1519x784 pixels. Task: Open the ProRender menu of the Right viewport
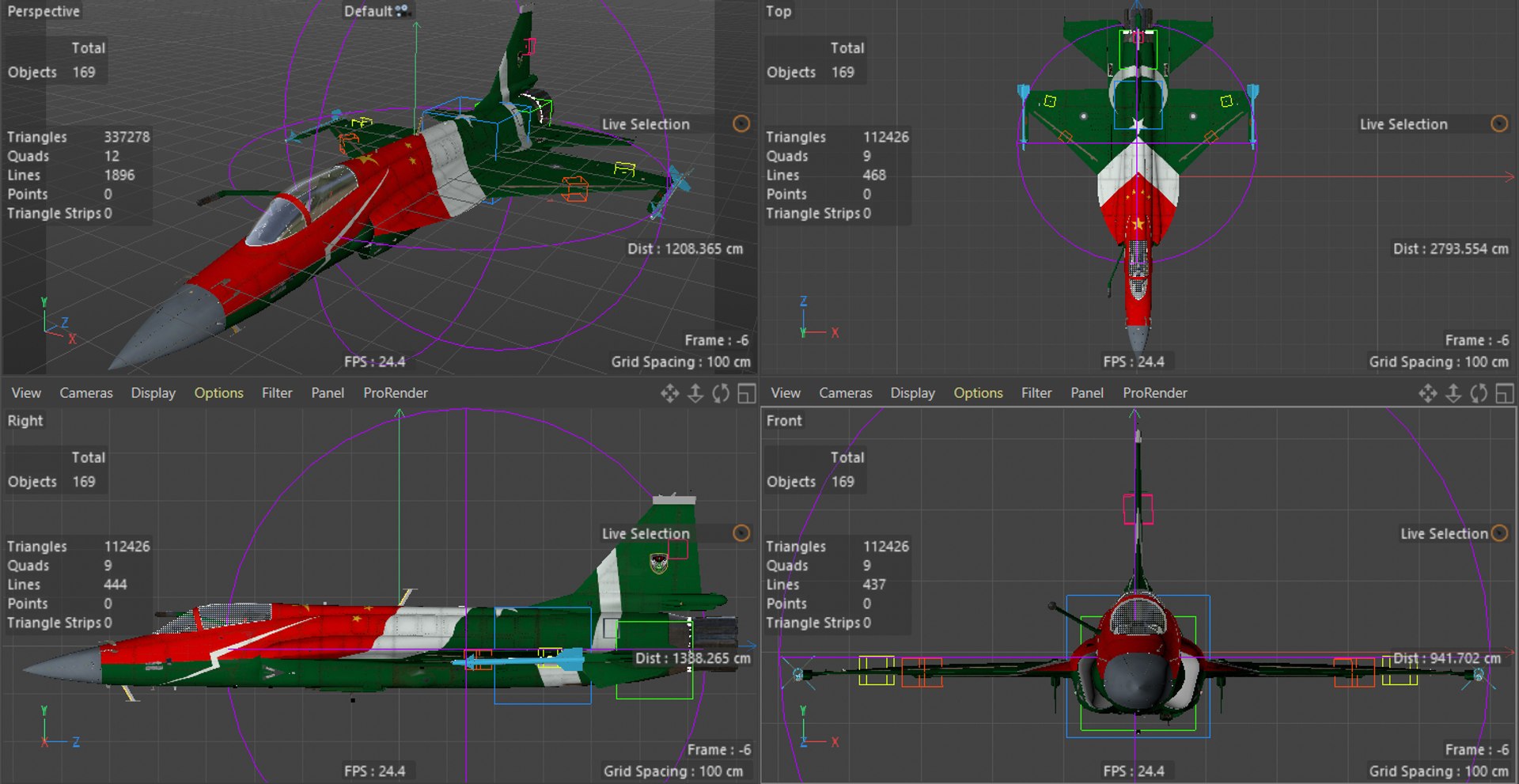coord(396,393)
